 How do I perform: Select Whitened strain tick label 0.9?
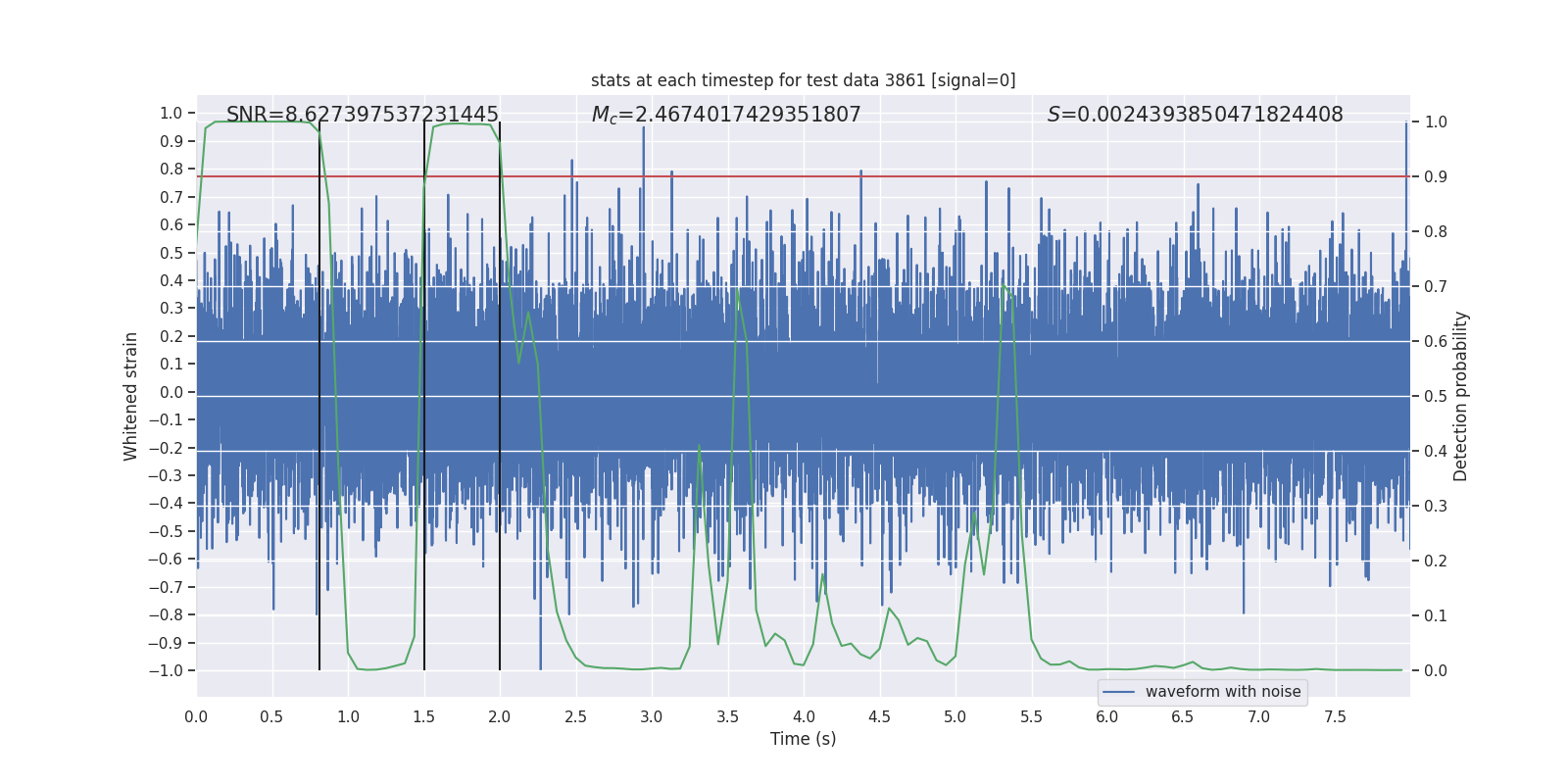(x=171, y=141)
